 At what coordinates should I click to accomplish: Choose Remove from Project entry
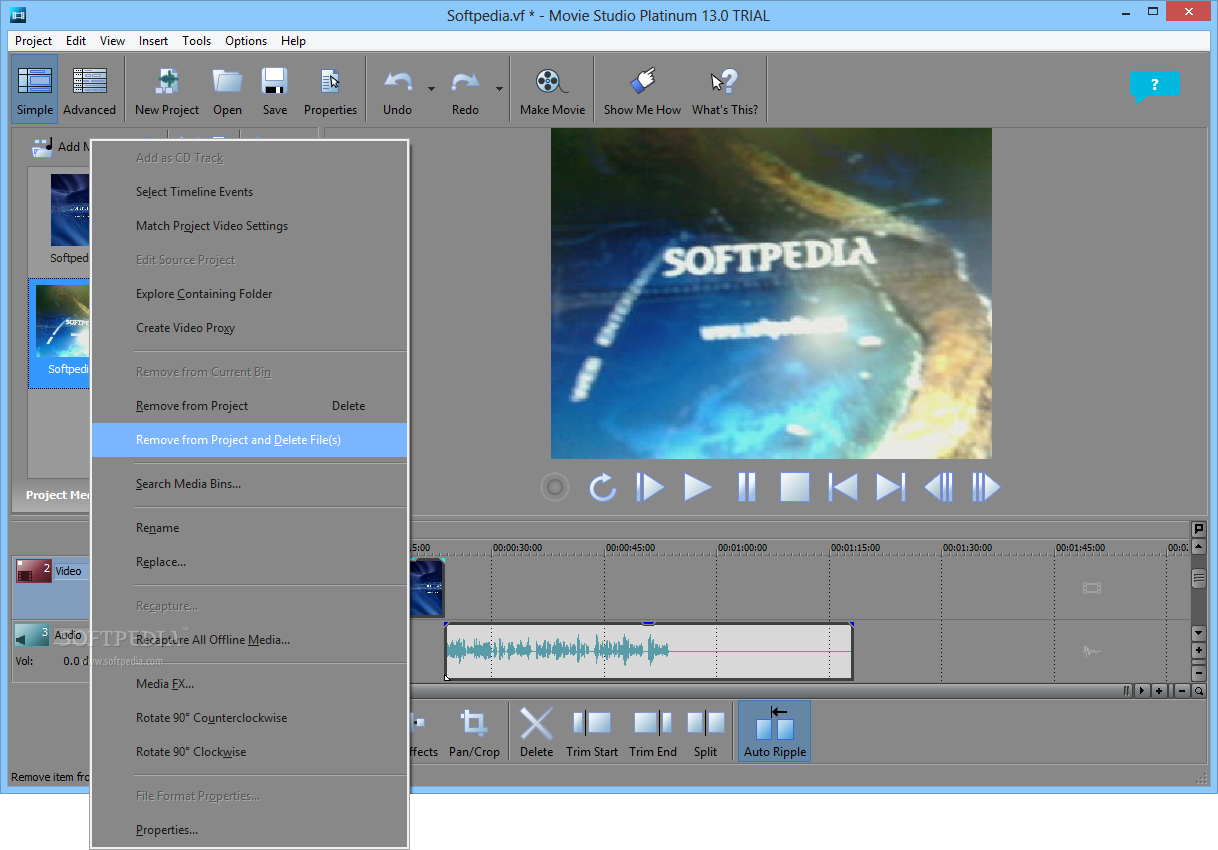pyautogui.click(x=249, y=406)
